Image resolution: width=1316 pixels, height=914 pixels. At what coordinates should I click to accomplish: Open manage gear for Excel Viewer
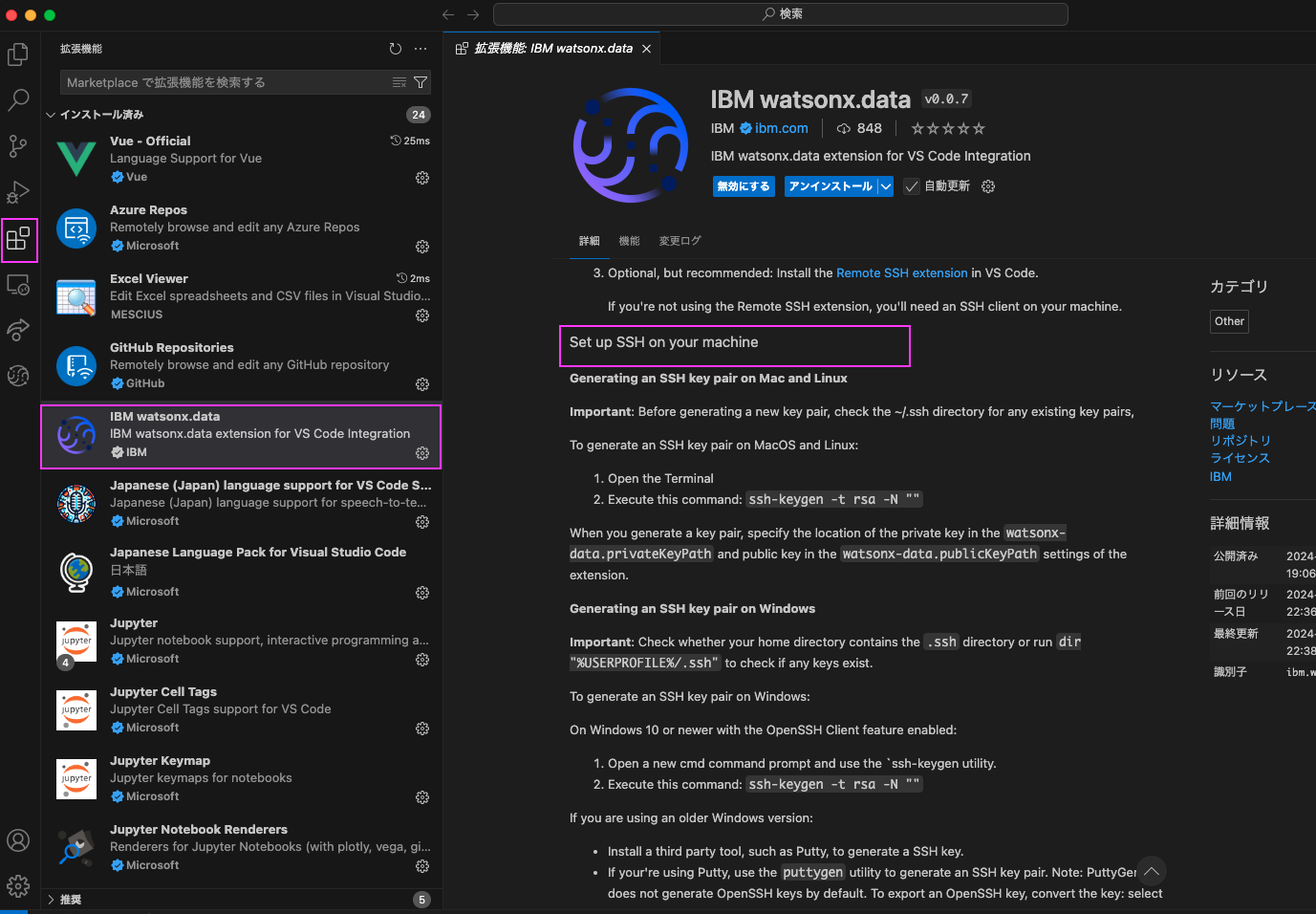422,316
